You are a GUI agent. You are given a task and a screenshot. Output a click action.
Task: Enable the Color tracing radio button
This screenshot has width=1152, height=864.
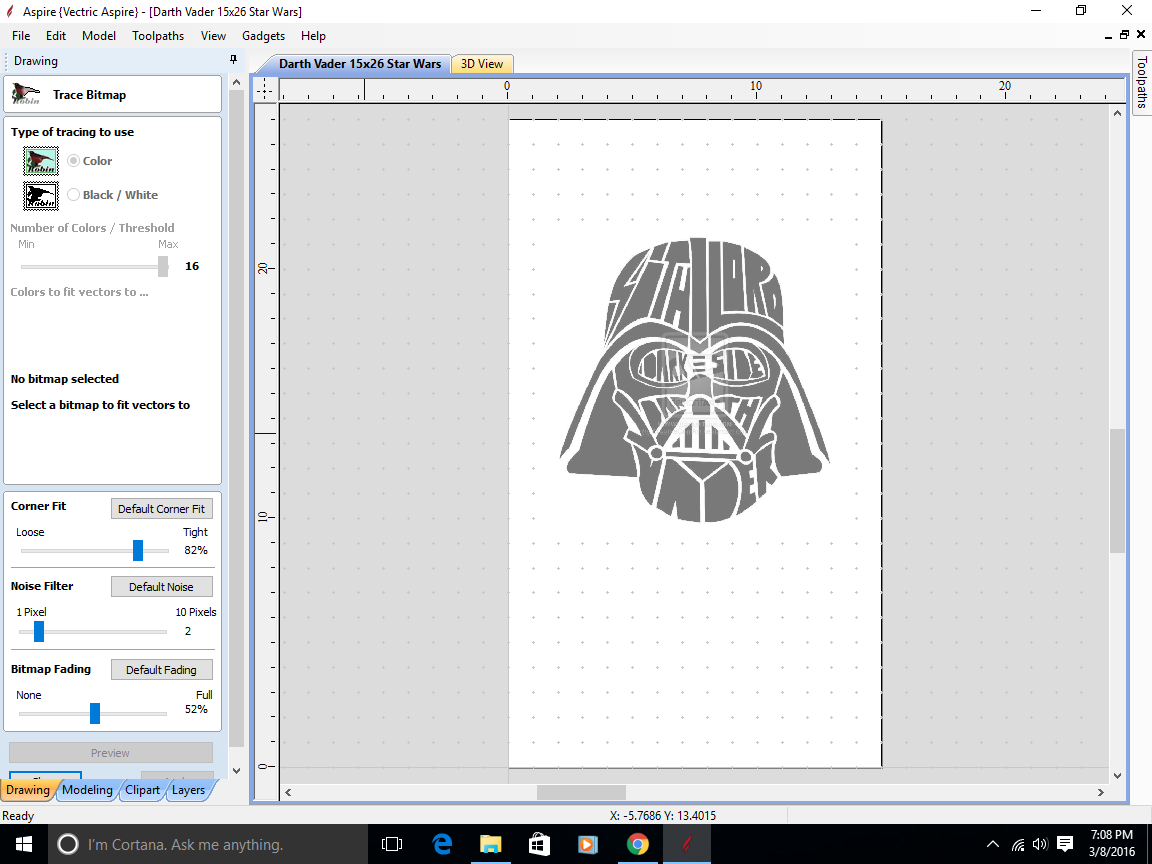73,161
